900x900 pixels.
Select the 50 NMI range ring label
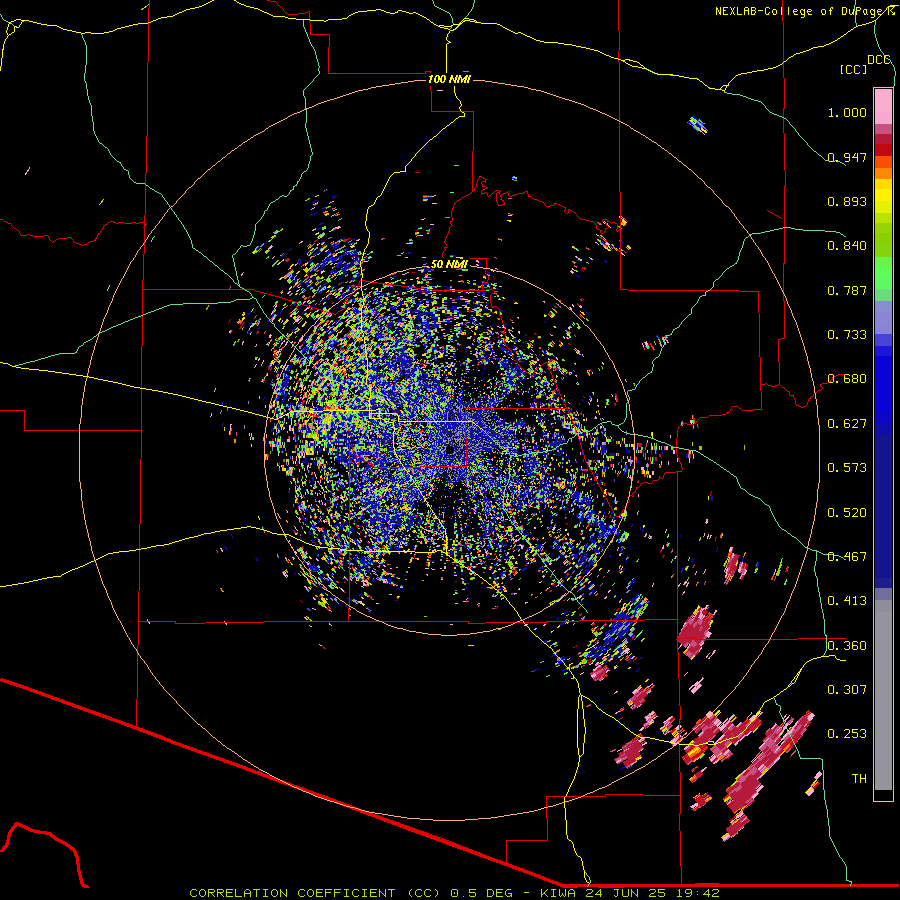click(449, 264)
